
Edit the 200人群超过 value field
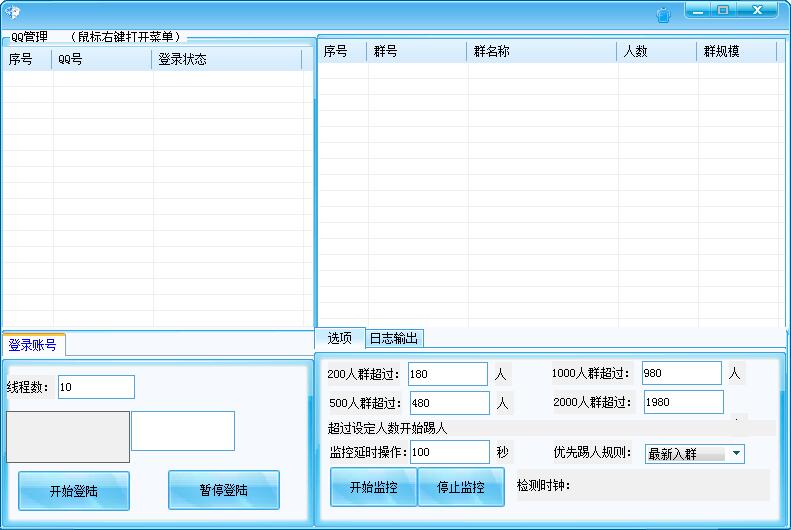(x=448, y=374)
